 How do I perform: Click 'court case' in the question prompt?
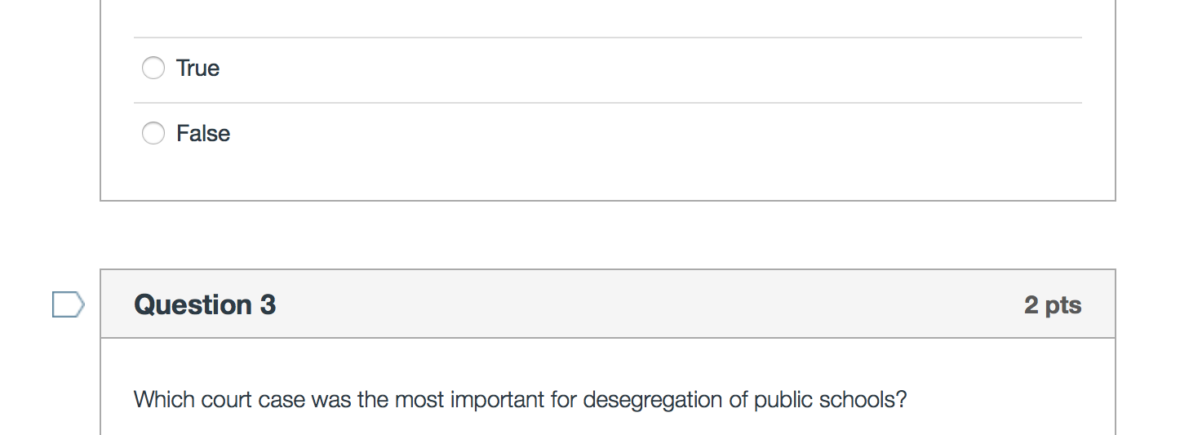coord(249,400)
